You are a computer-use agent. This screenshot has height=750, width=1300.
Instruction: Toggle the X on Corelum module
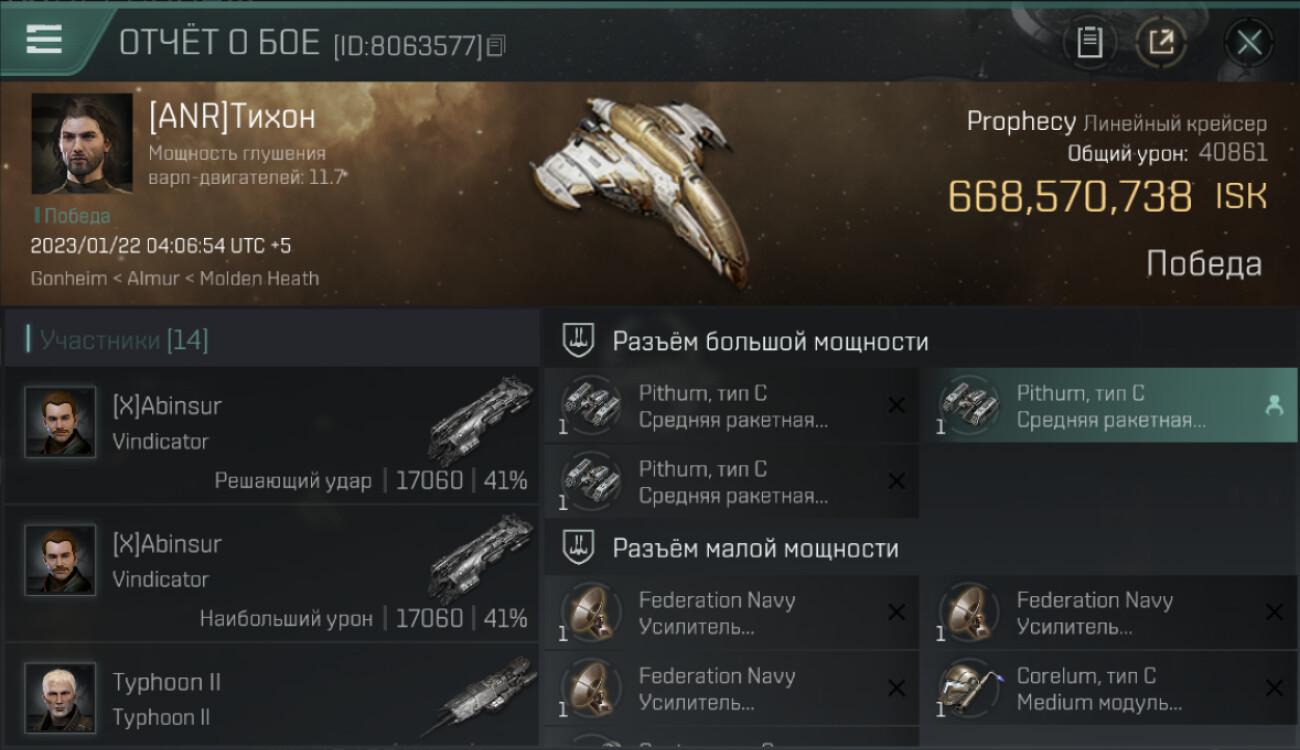1274,688
